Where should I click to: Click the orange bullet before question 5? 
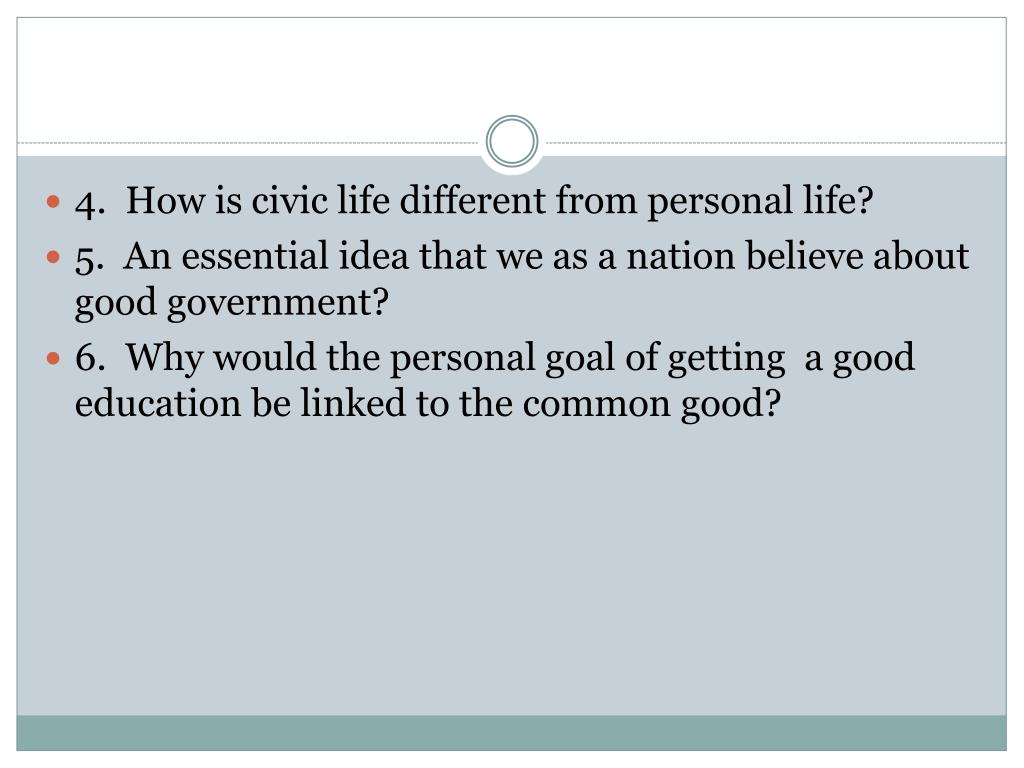click(54, 257)
